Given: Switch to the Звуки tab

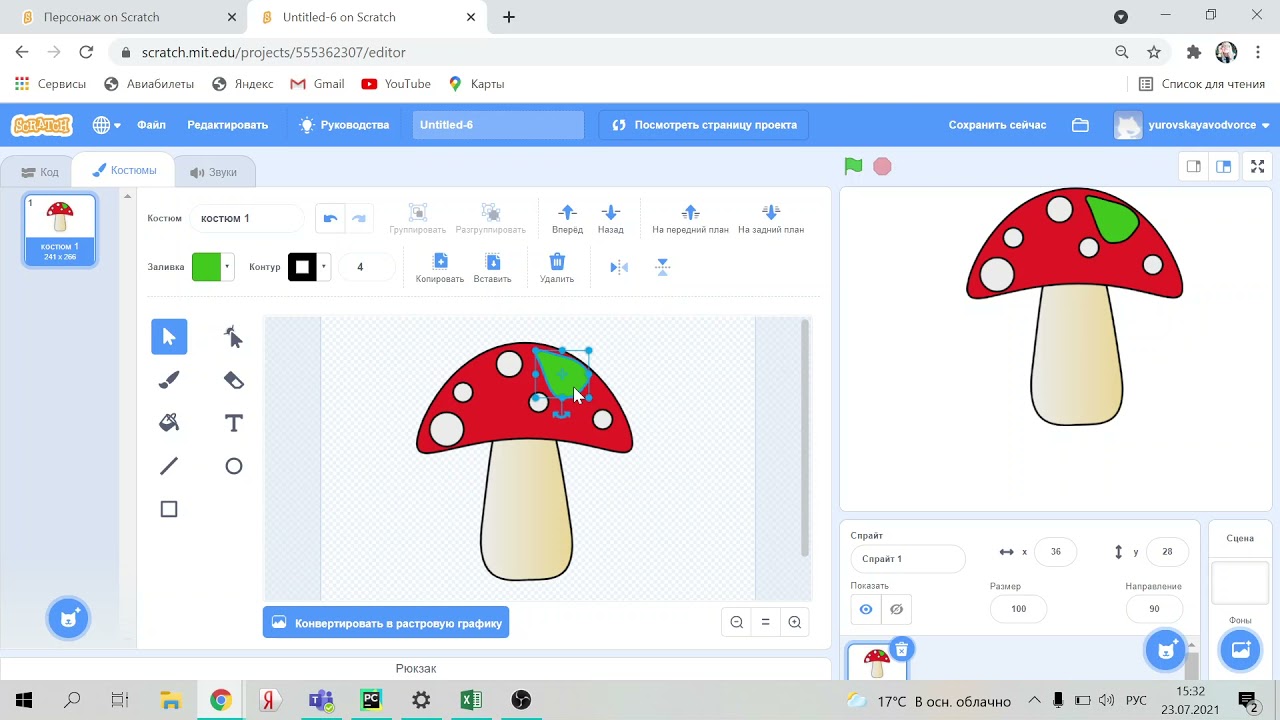Looking at the screenshot, I should point(213,172).
